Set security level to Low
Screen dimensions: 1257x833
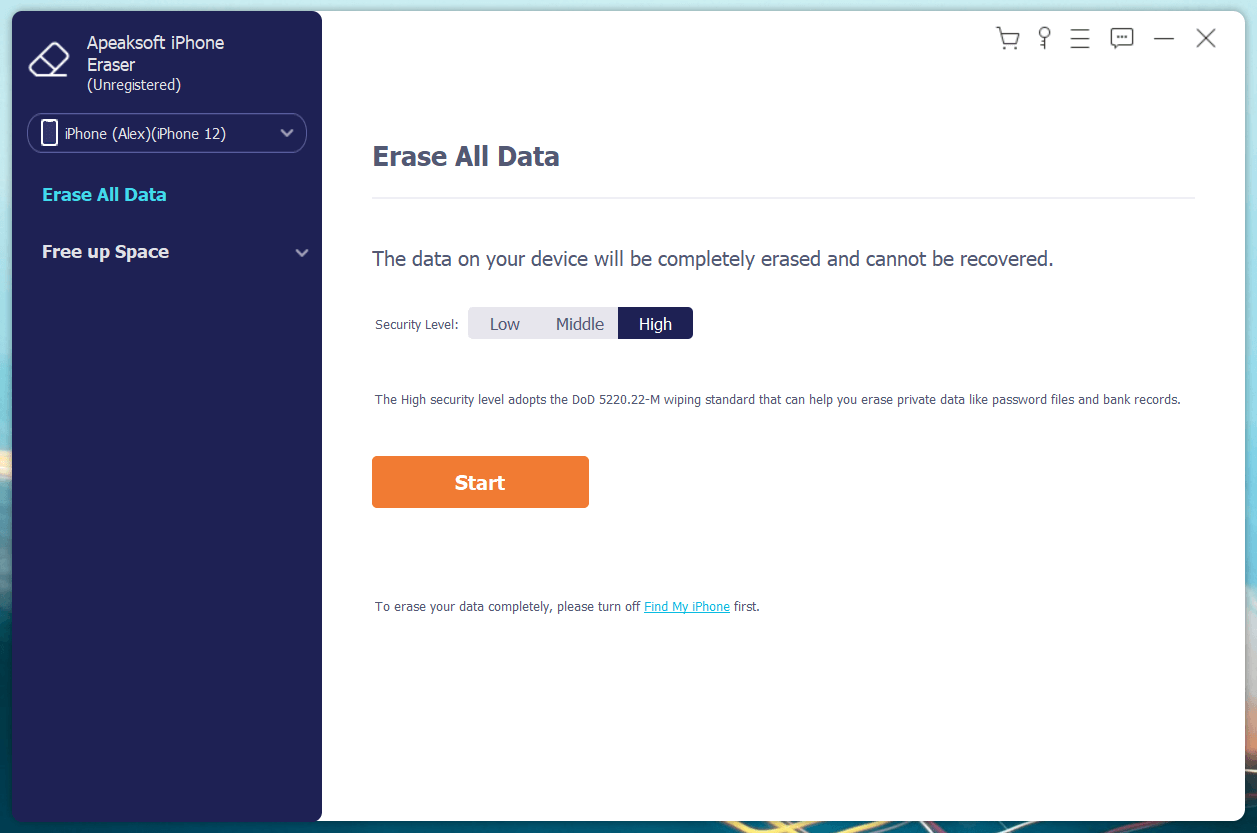click(x=504, y=324)
